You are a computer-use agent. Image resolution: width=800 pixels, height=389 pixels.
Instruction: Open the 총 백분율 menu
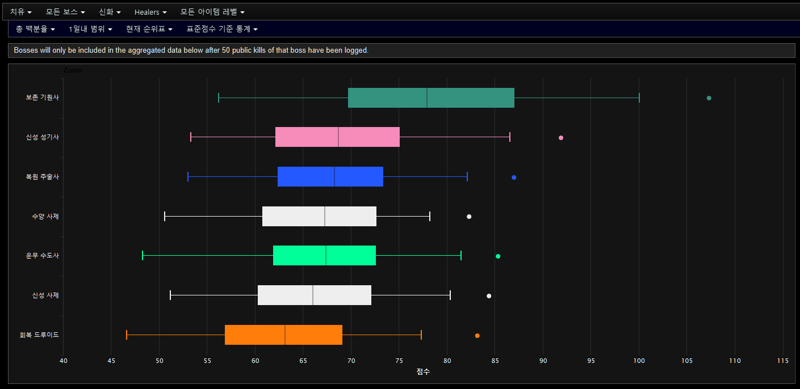point(35,29)
